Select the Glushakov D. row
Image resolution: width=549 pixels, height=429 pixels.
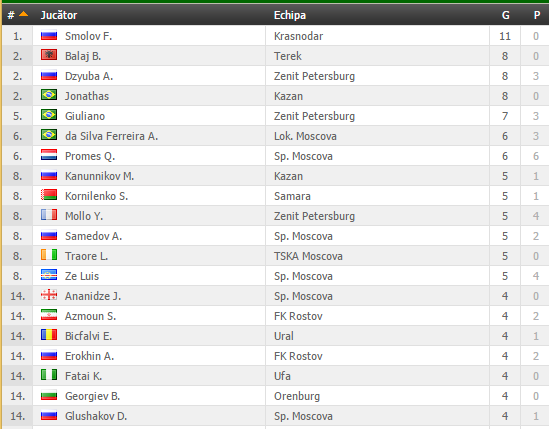(275, 416)
